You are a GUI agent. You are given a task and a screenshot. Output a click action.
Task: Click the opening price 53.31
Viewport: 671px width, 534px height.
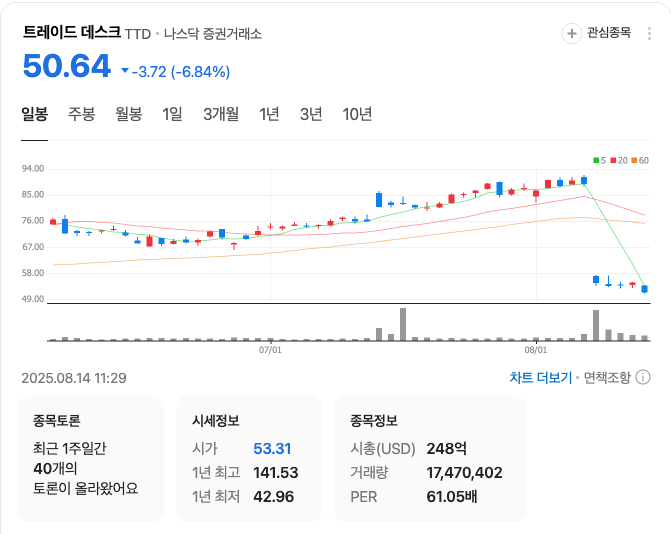point(272,448)
